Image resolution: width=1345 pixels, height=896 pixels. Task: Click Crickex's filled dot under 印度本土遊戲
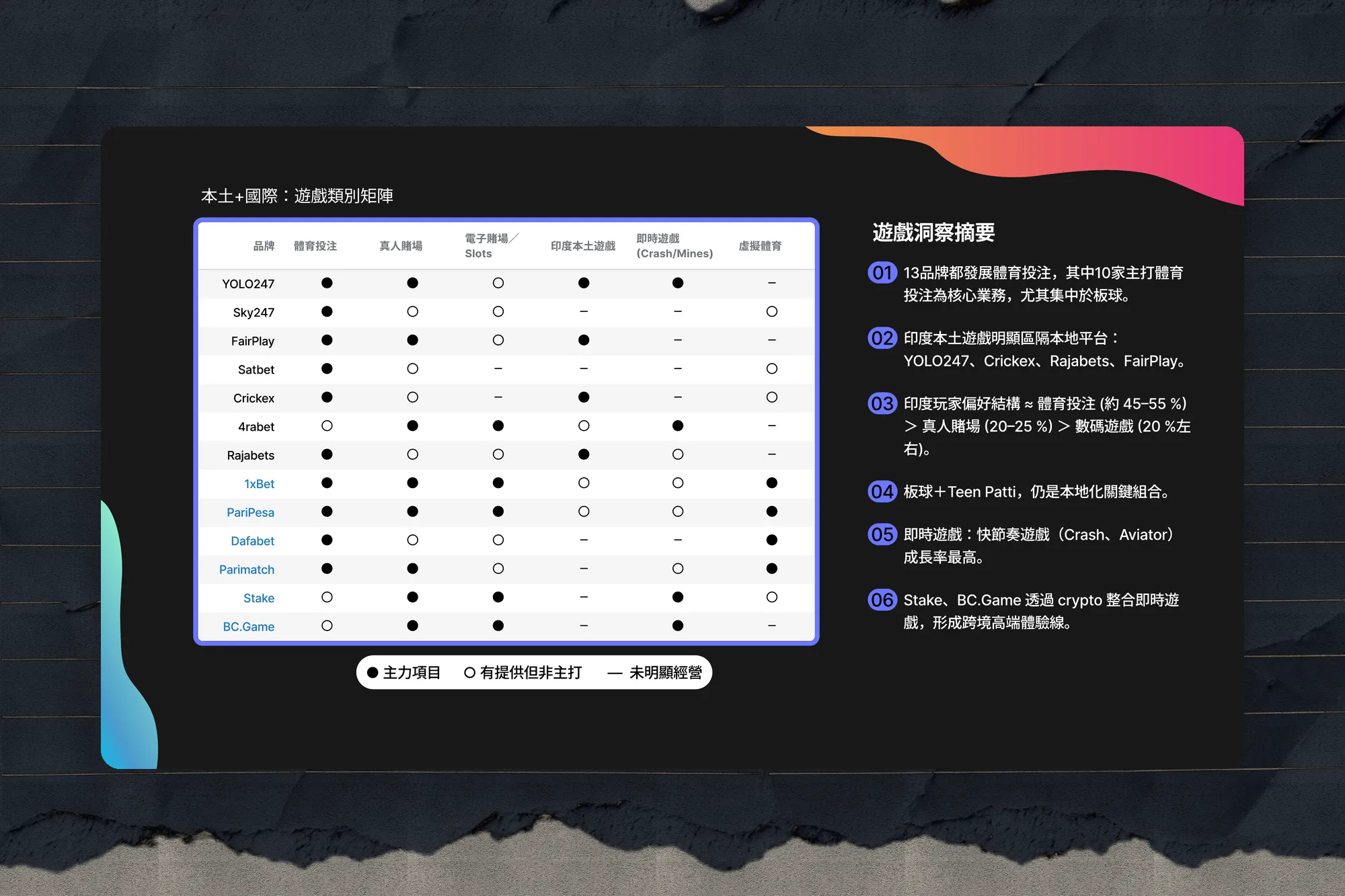[584, 397]
